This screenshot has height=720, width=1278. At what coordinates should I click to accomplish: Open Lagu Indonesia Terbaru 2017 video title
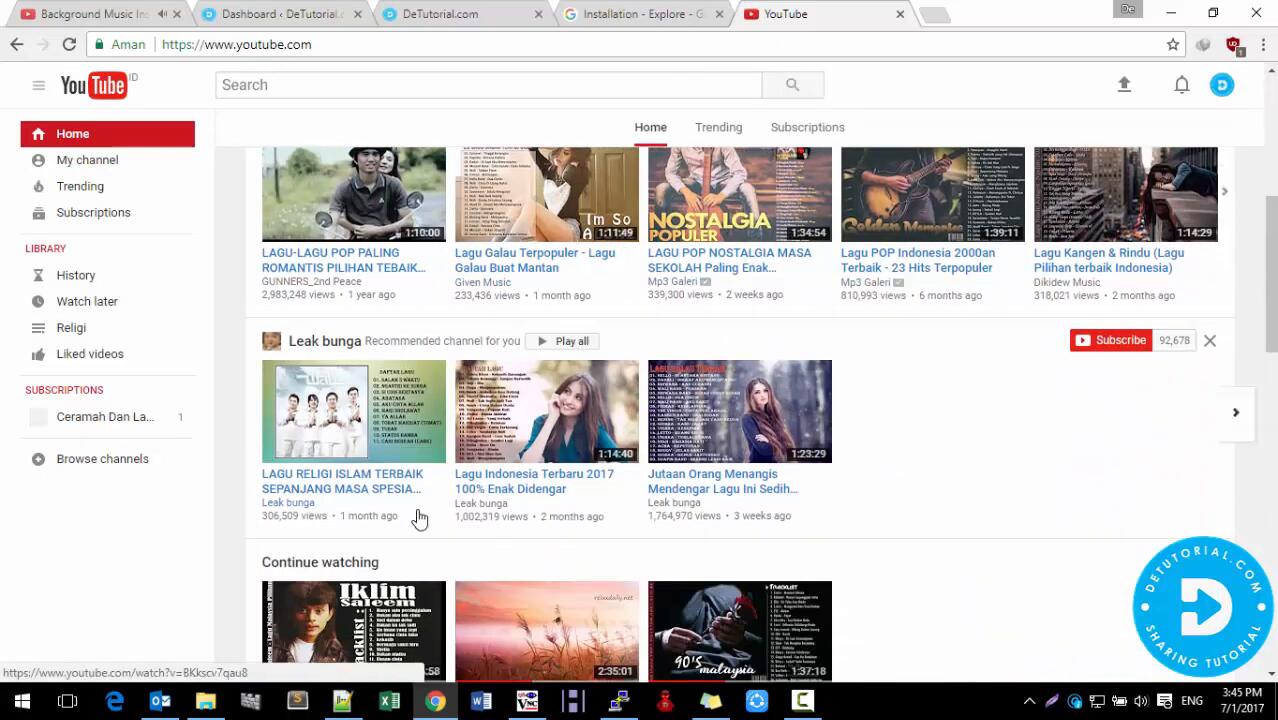pos(534,481)
